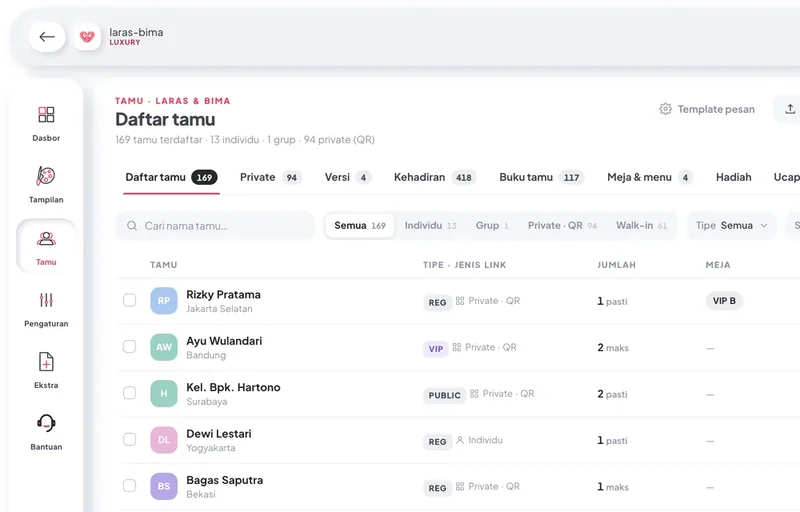Click the name Dewi Lestari
The image size is (800, 512).
tap(219, 433)
